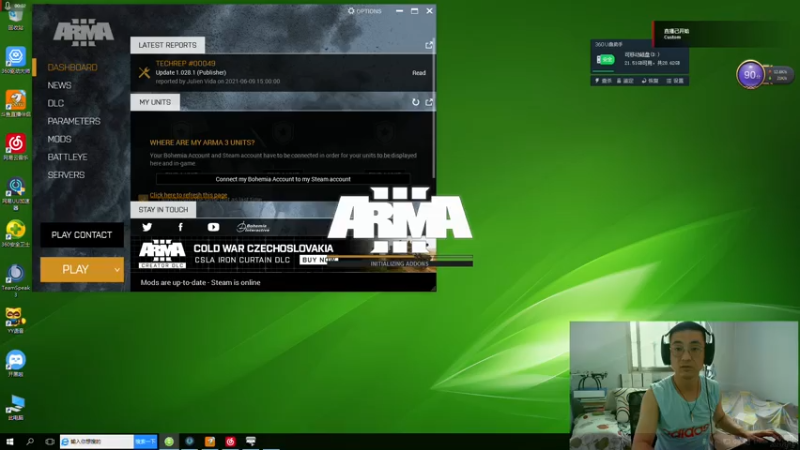
Task: Open Latest Reports in external browser icon
Action: pyautogui.click(x=429, y=45)
